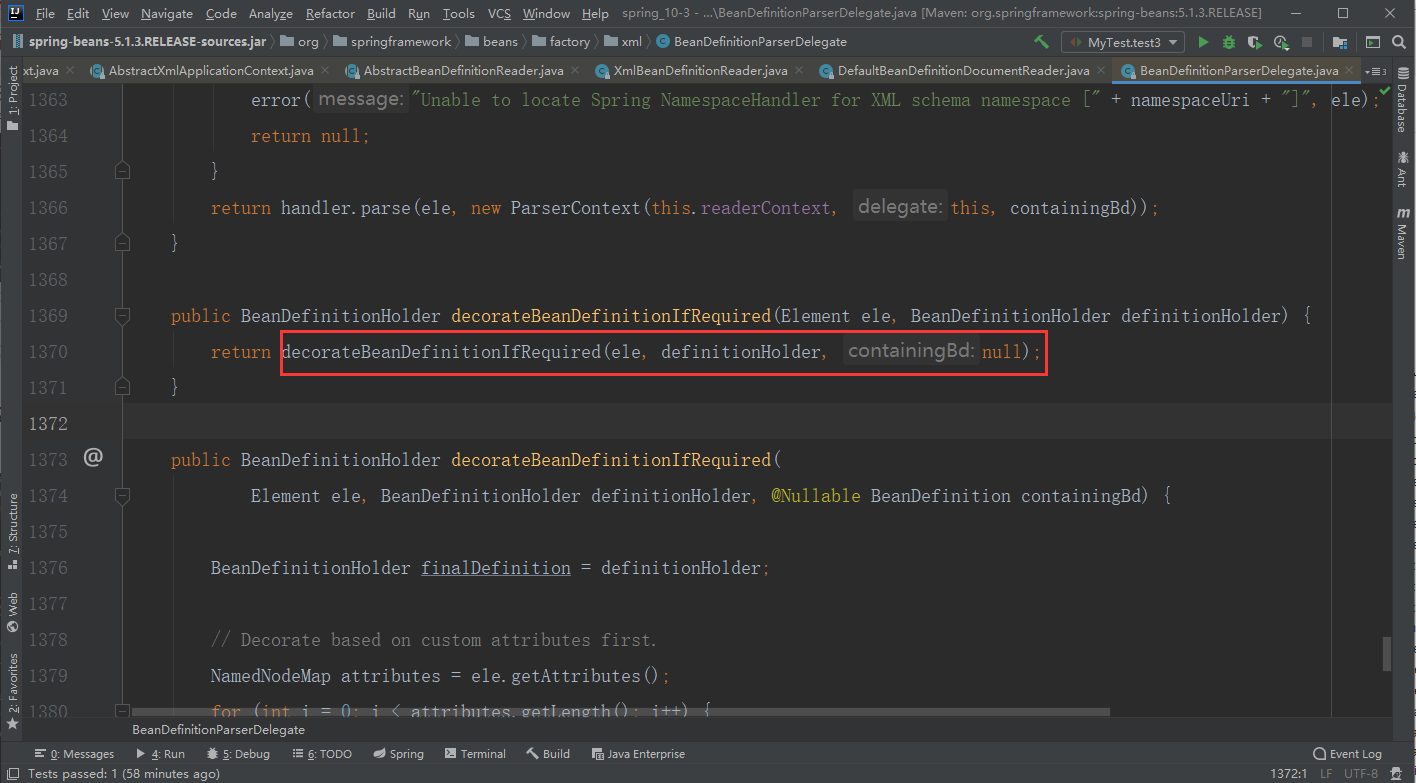Screen dimensions: 1416x783
Task: Close the BeanDefinitionParserDelegate.java tab
Action: 1350,71
